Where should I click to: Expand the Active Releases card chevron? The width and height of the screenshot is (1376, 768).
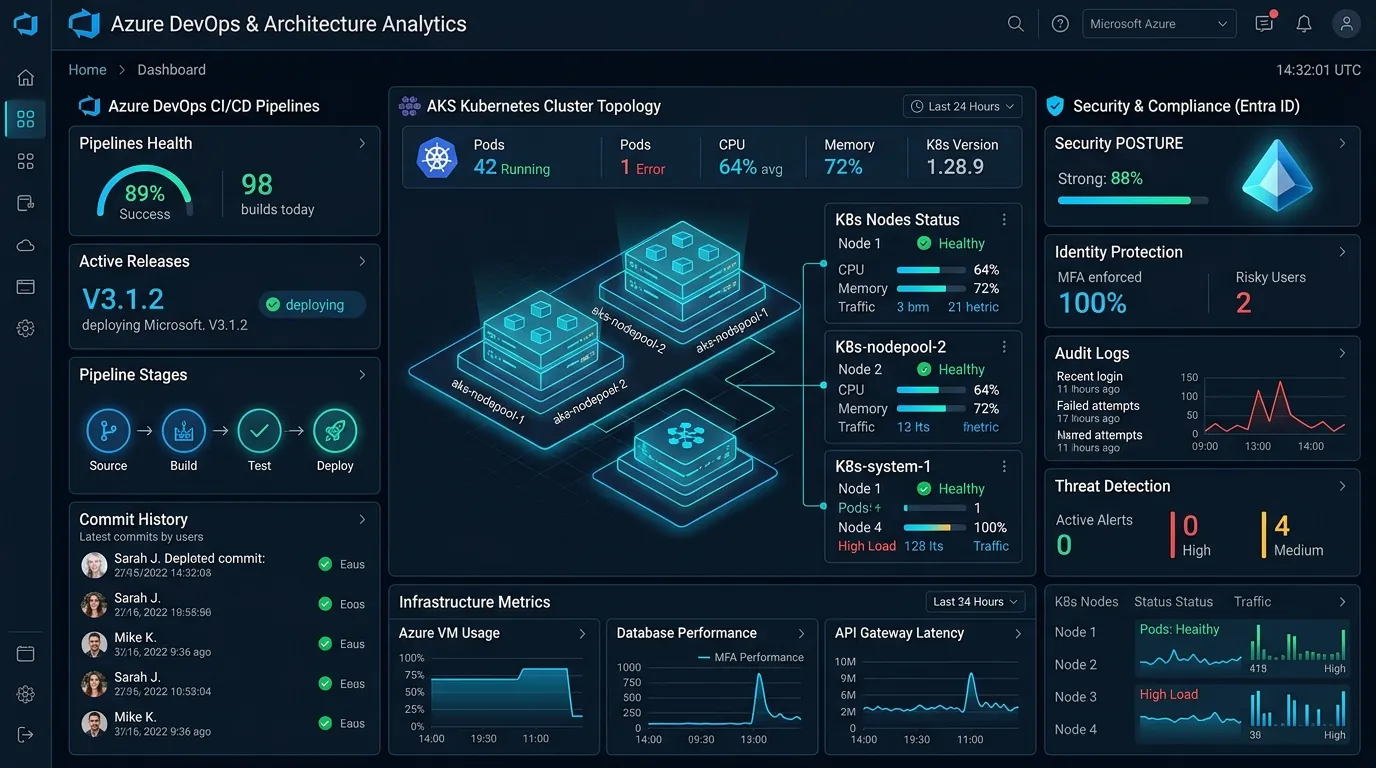pyautogui.click(x=362, y=261)
